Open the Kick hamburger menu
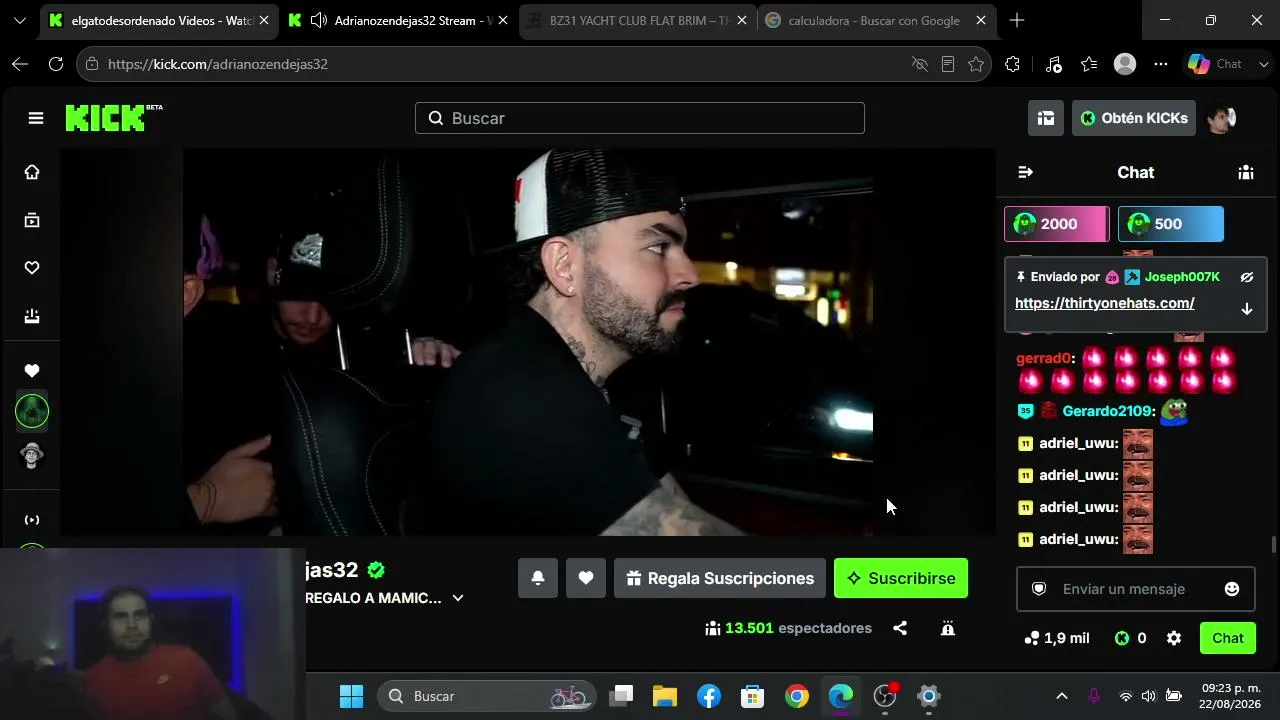 pyautogui.click(x=36, y=118)
